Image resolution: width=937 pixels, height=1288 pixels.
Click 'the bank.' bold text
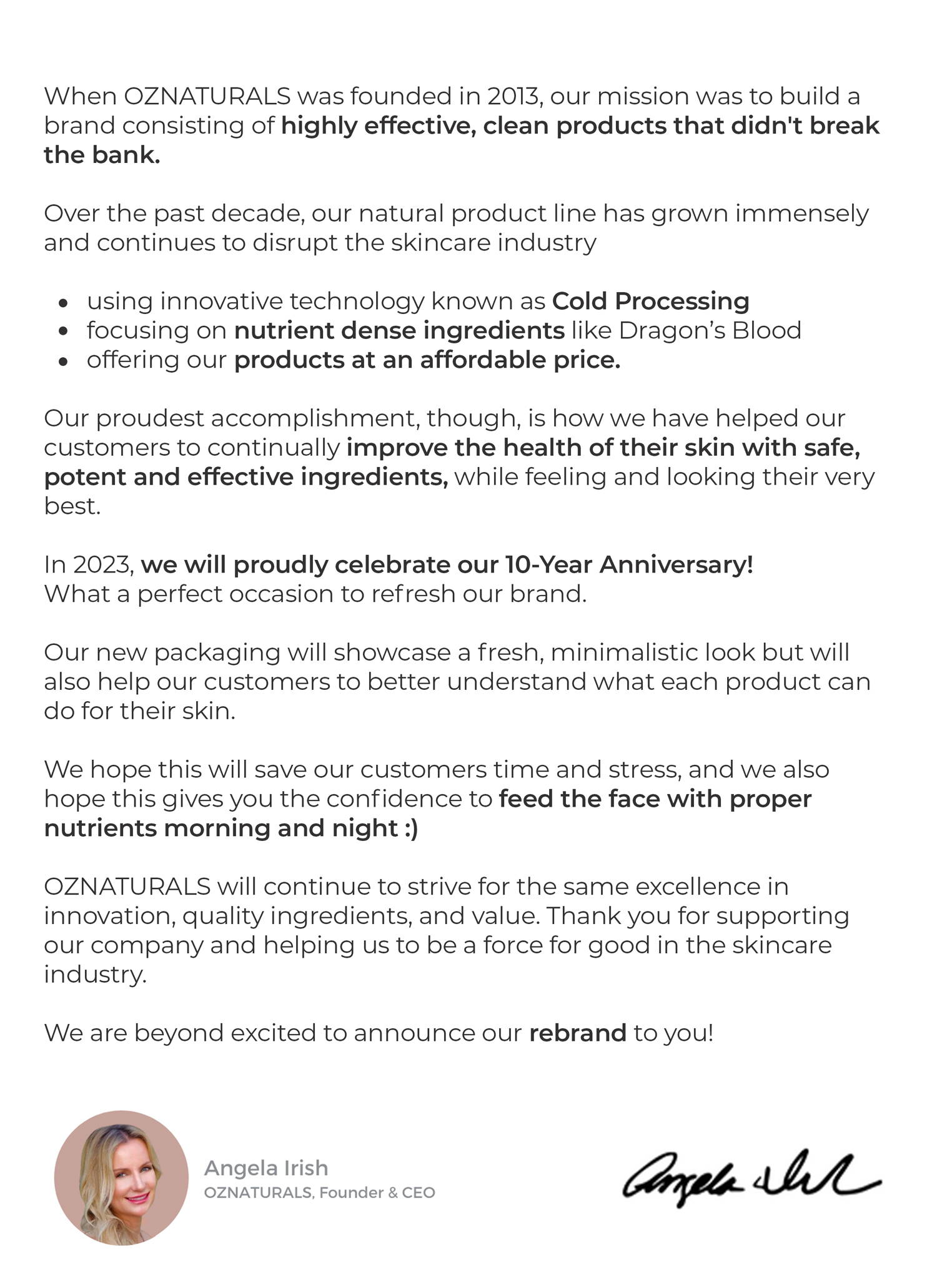pos(102,155)
